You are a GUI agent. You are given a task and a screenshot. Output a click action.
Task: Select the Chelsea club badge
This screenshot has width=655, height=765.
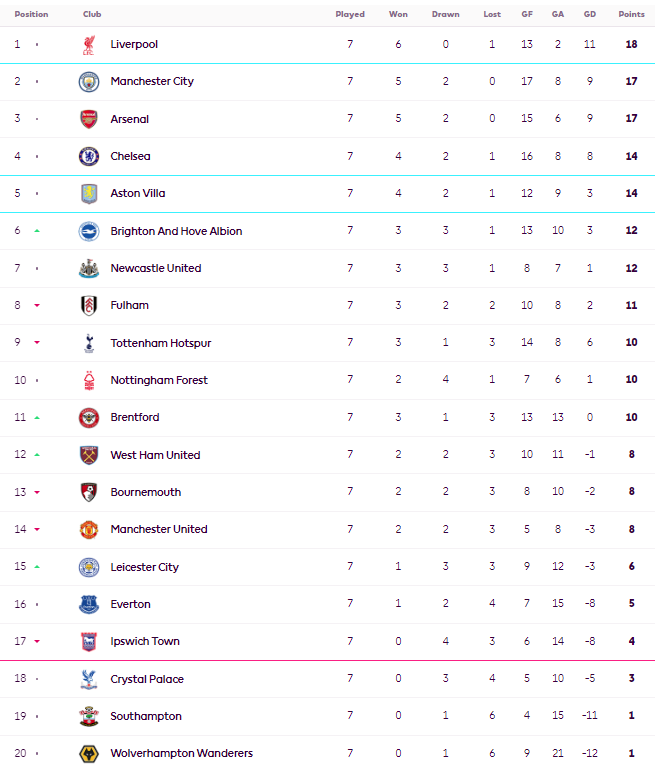point(89,156)
